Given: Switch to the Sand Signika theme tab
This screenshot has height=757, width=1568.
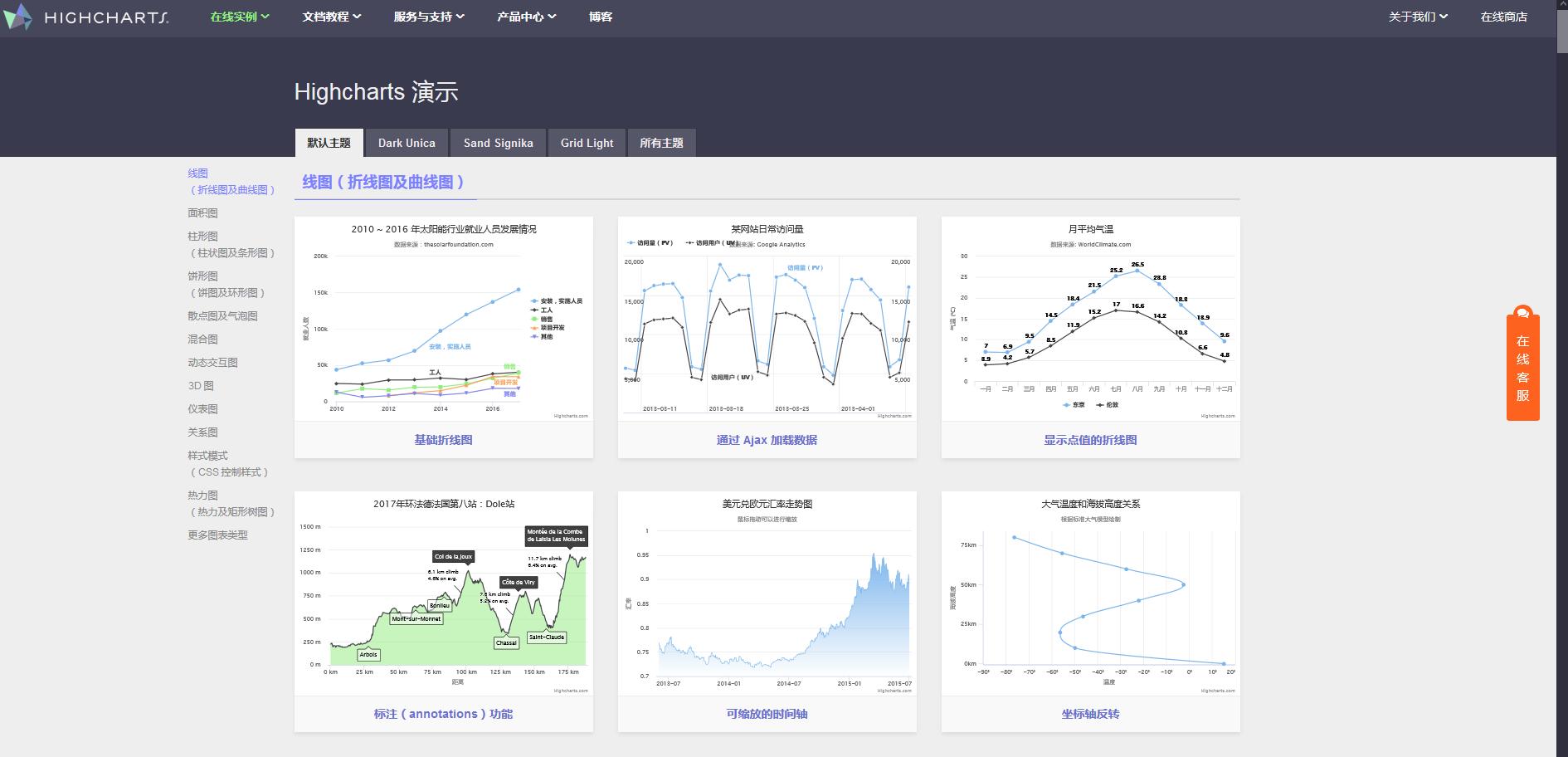Looking at the screenshot, I should point(498,143).
